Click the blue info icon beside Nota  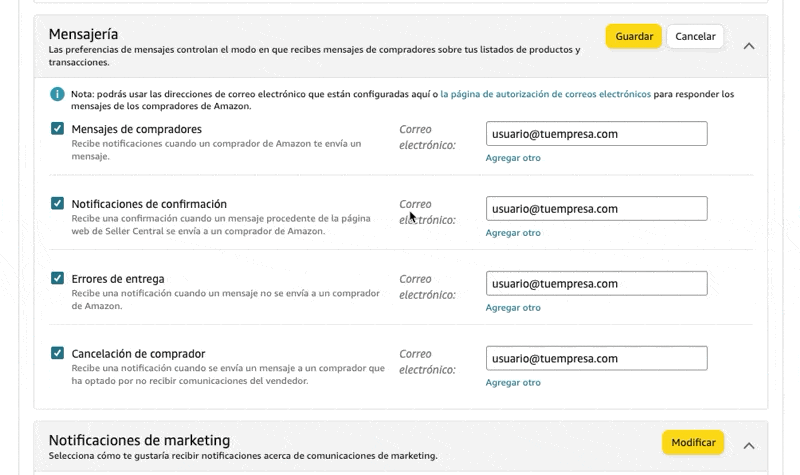click(57, 94)
